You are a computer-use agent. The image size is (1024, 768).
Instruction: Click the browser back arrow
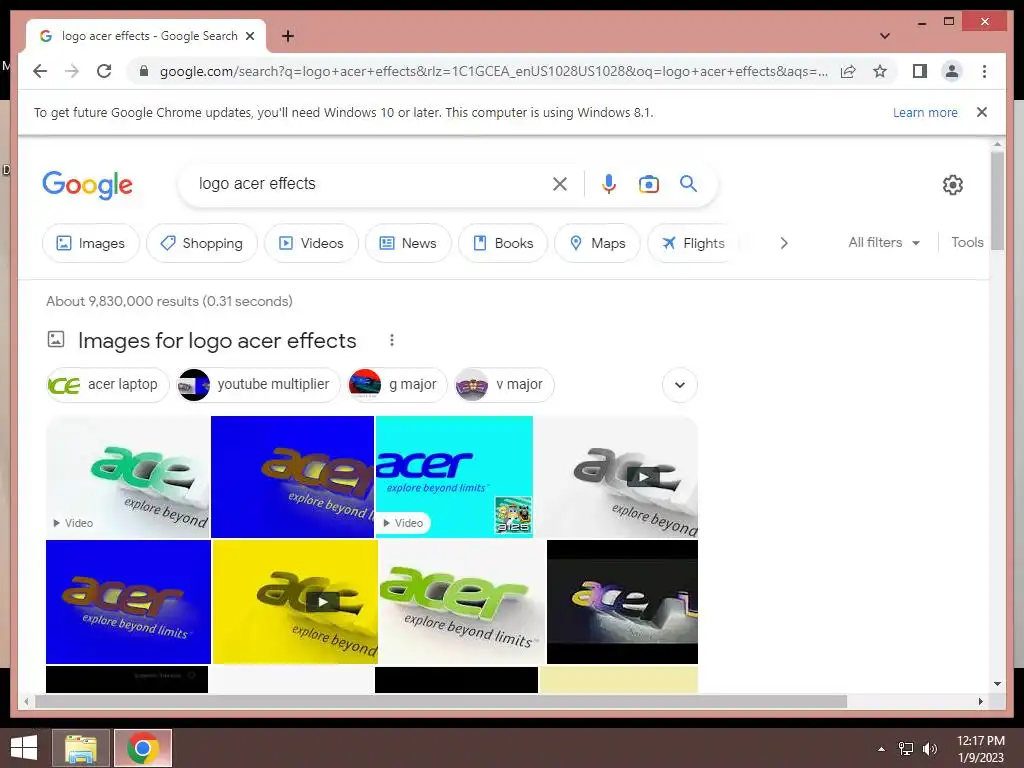point(40,71)
